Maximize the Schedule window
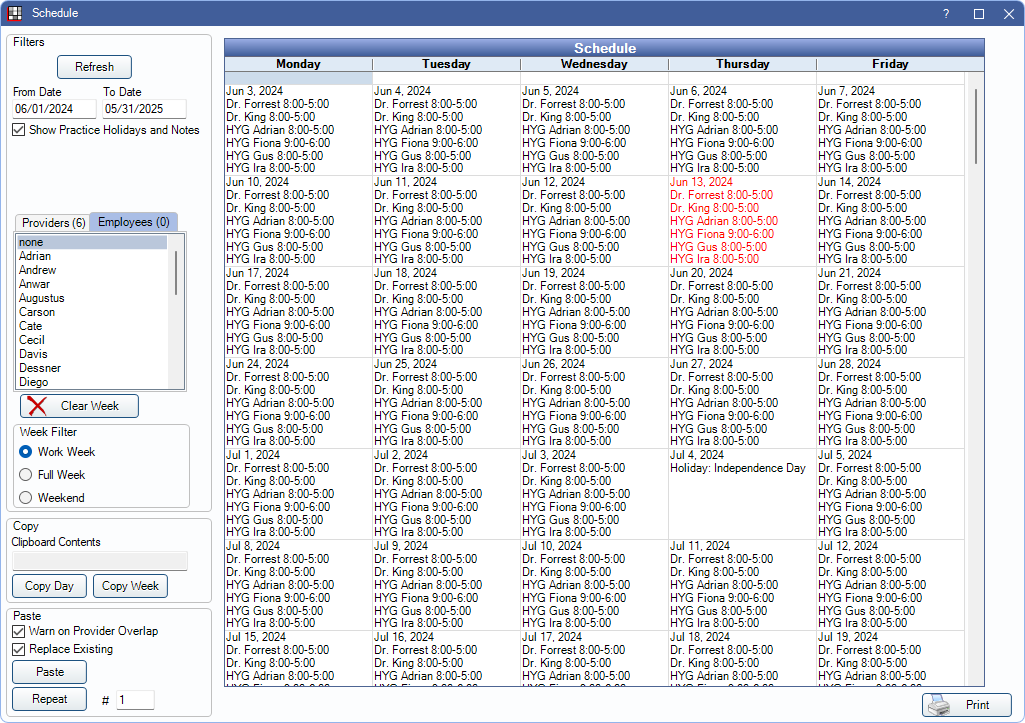Screen dimensions: 1025x723 click(x=979, y=14)
